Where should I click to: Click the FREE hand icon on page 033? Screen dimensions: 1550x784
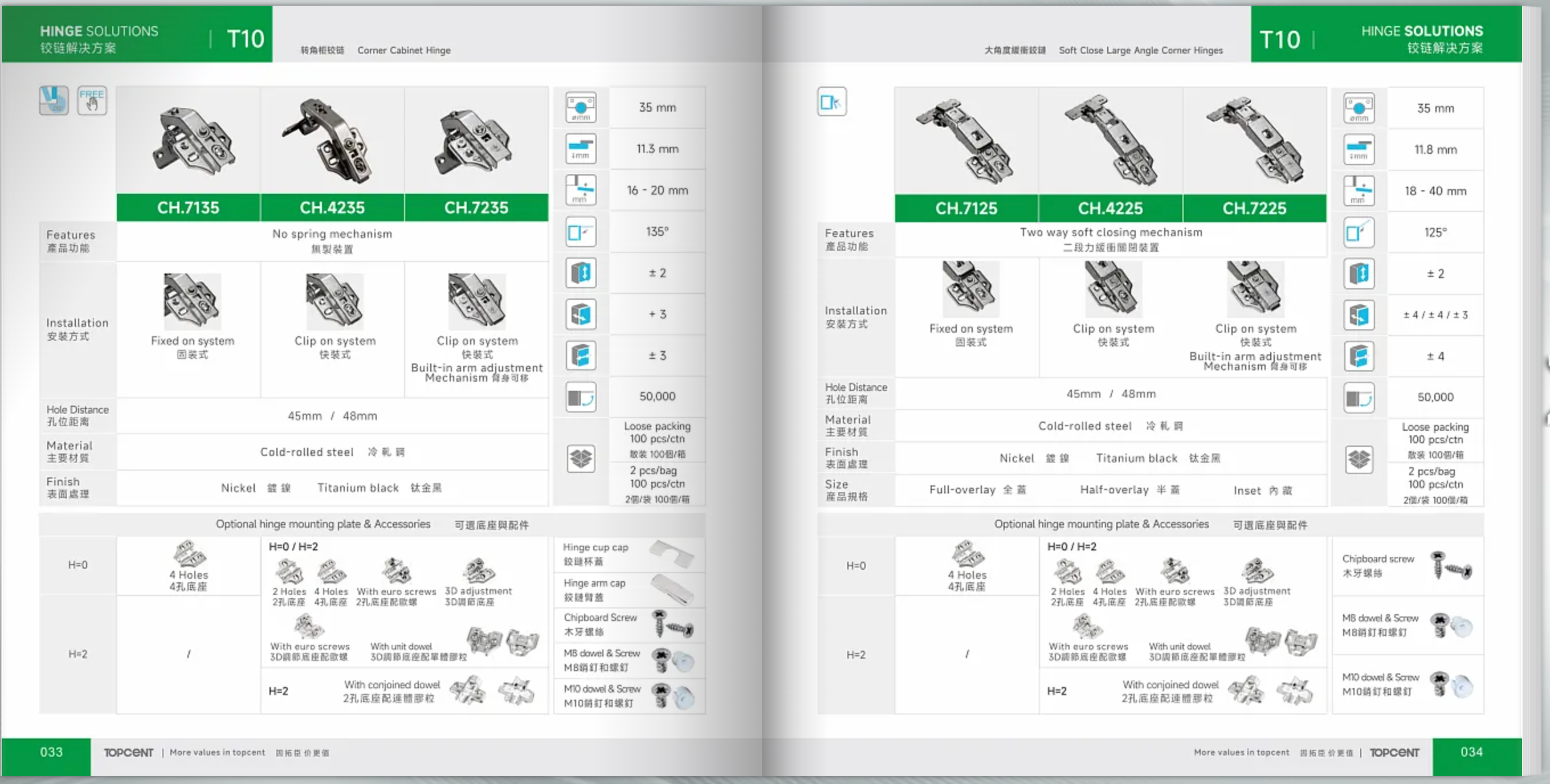92,100
